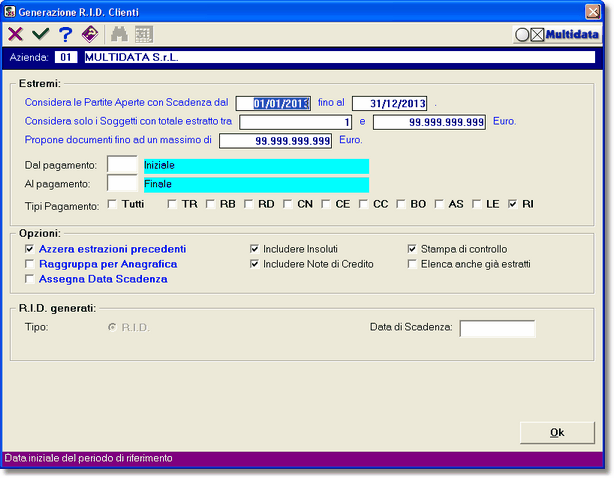The width and height of the screenshot is (614, 478).
Task: Click the maximum total extracted field
Action: tap(430, 122)
